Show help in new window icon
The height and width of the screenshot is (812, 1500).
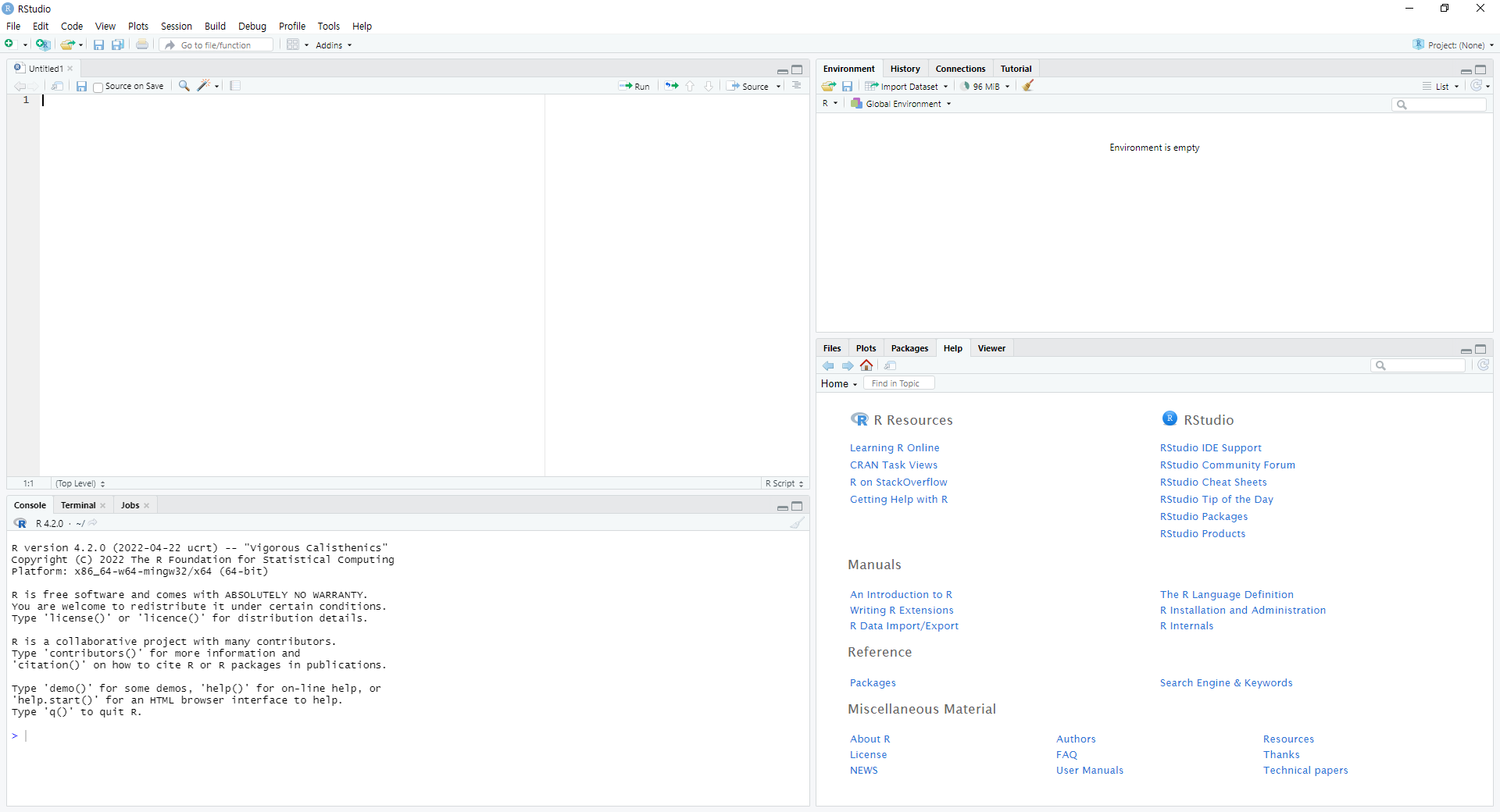click(890, 365)
